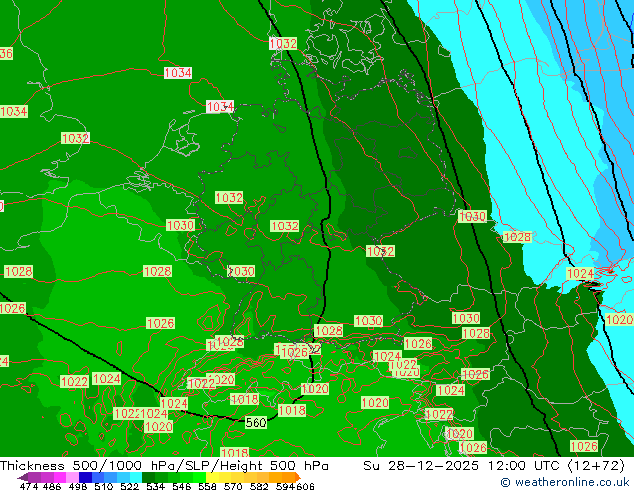The height and width of the screenshot is (490, 634).
Task: Pick the bright magenta legend swatch
Action: 60,477
